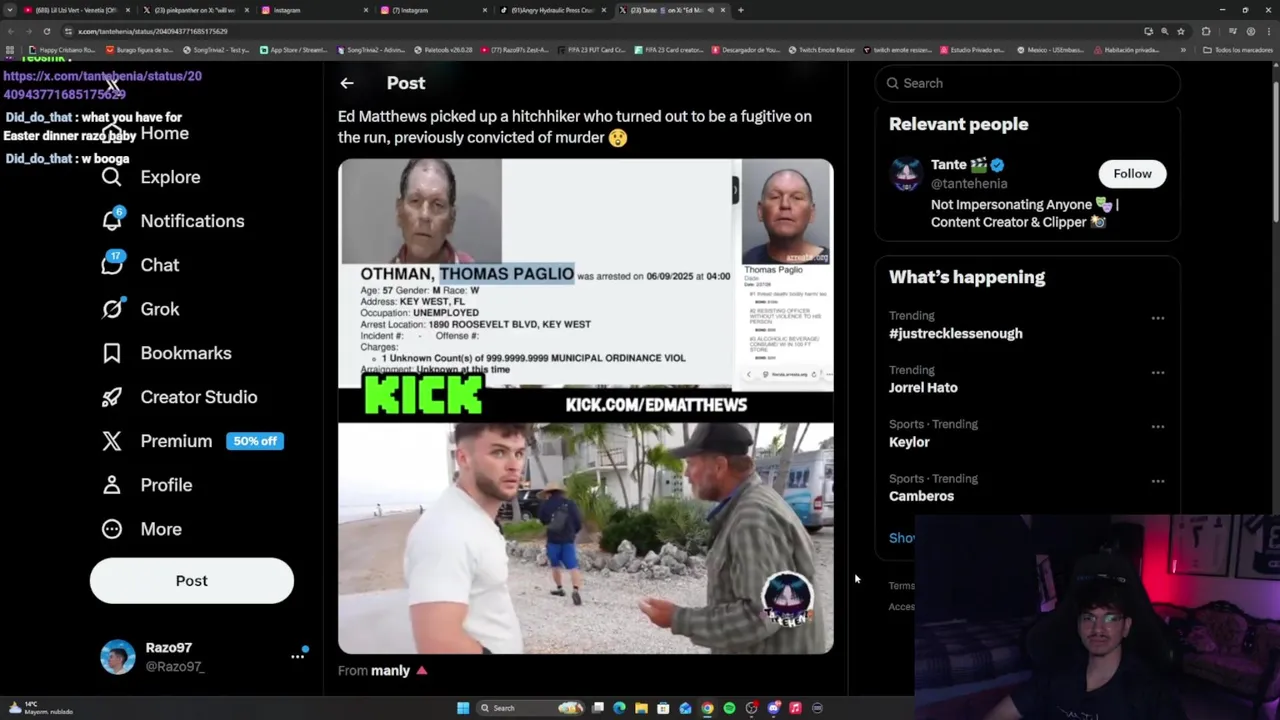Click the Razo97 account avatar
Viewport: 1280px width, 720px height.
(x=118, y=657)
